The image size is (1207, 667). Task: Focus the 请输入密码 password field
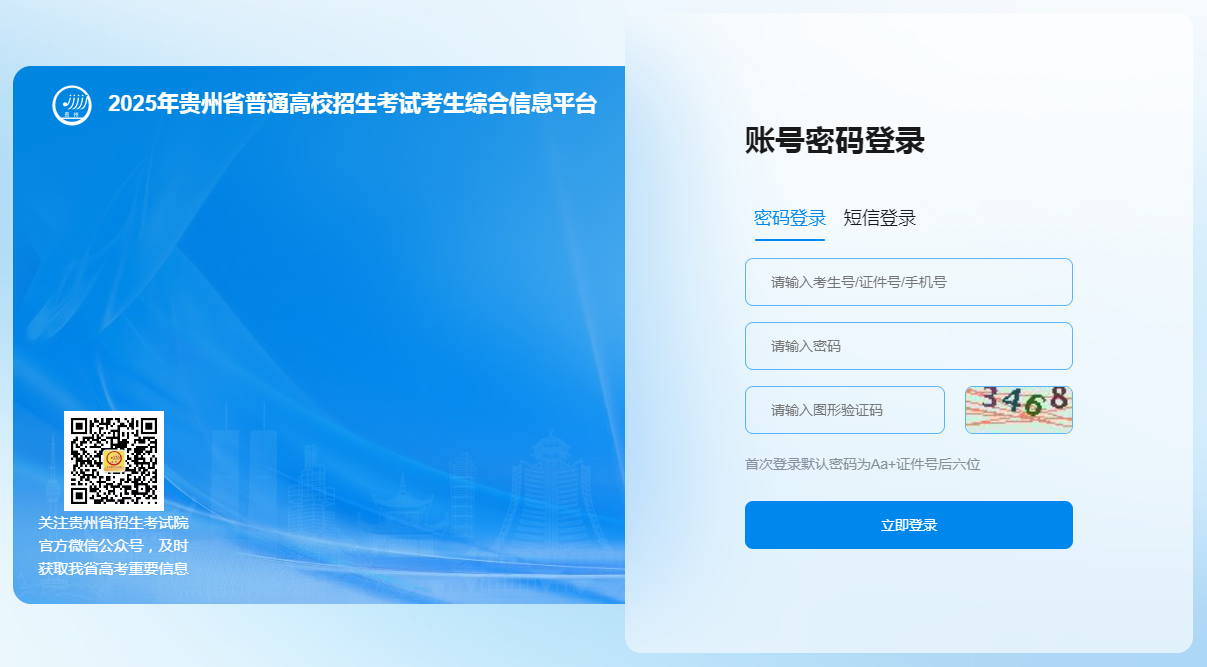pyautogui.click(x=909, y=346)
